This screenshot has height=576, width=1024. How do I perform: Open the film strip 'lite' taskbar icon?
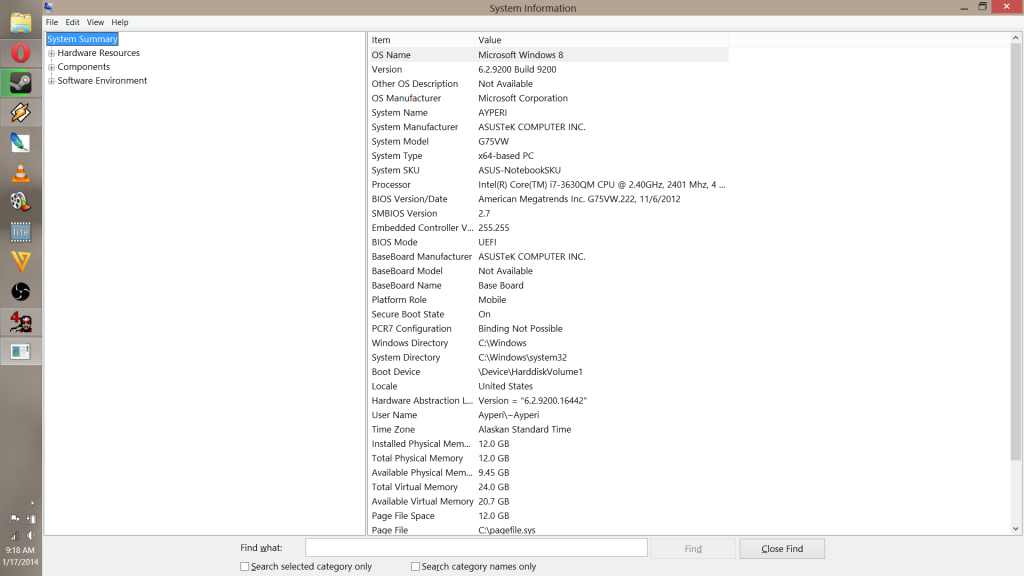(20, 232)
